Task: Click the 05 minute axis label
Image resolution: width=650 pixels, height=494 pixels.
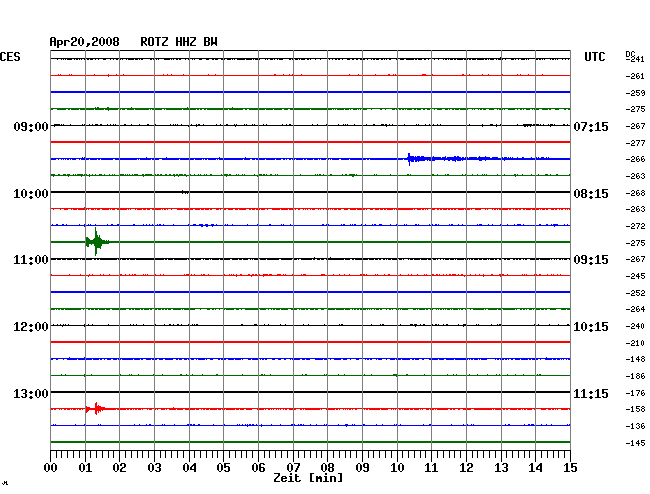Action: click(223, 468)
